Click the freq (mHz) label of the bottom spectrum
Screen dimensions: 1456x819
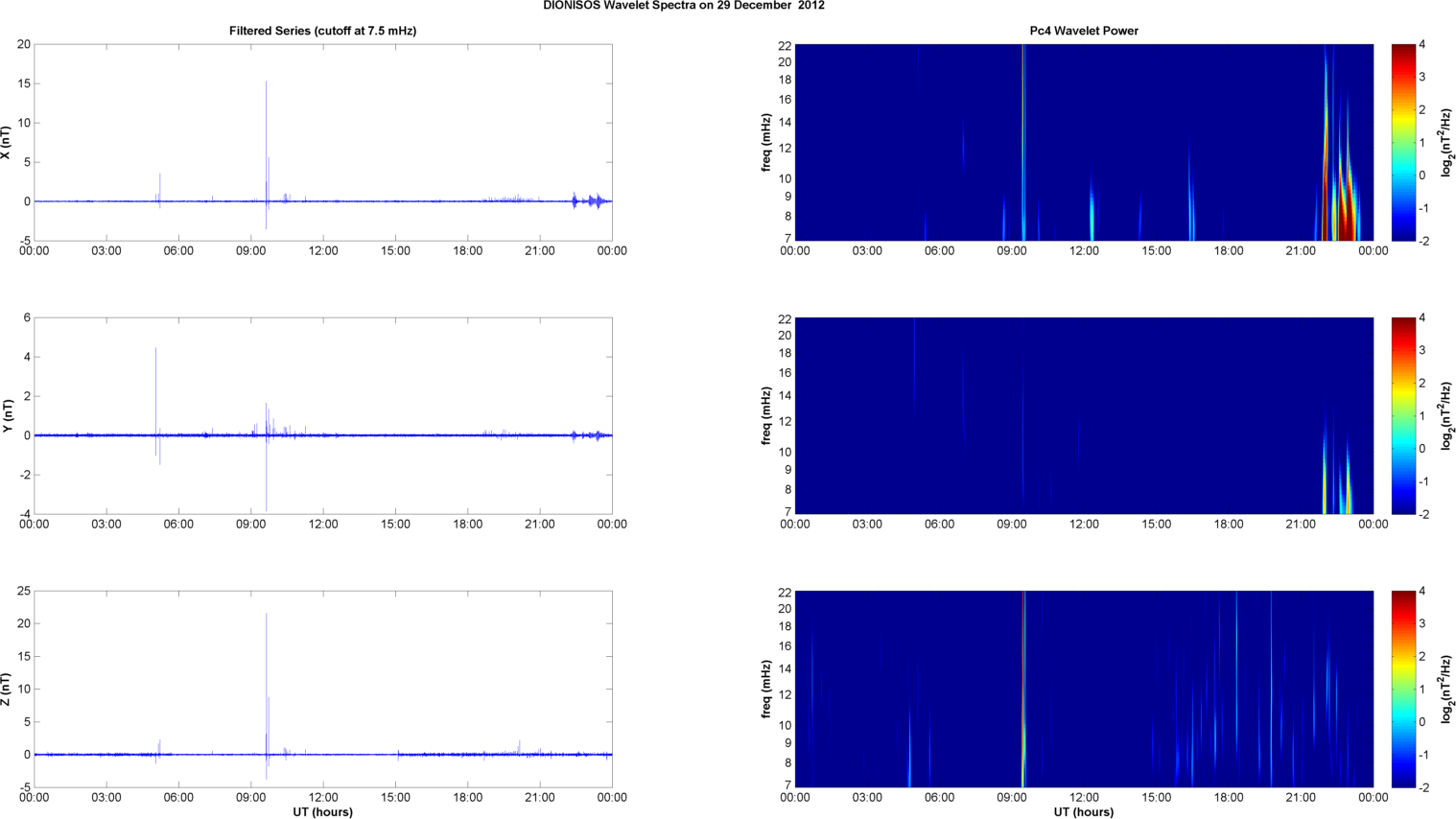pos(766,690)
